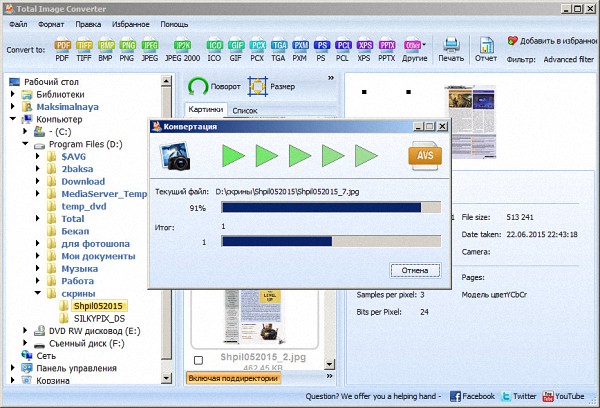
Task: Click the Поворот rotate tool
Action: [214, 87]
